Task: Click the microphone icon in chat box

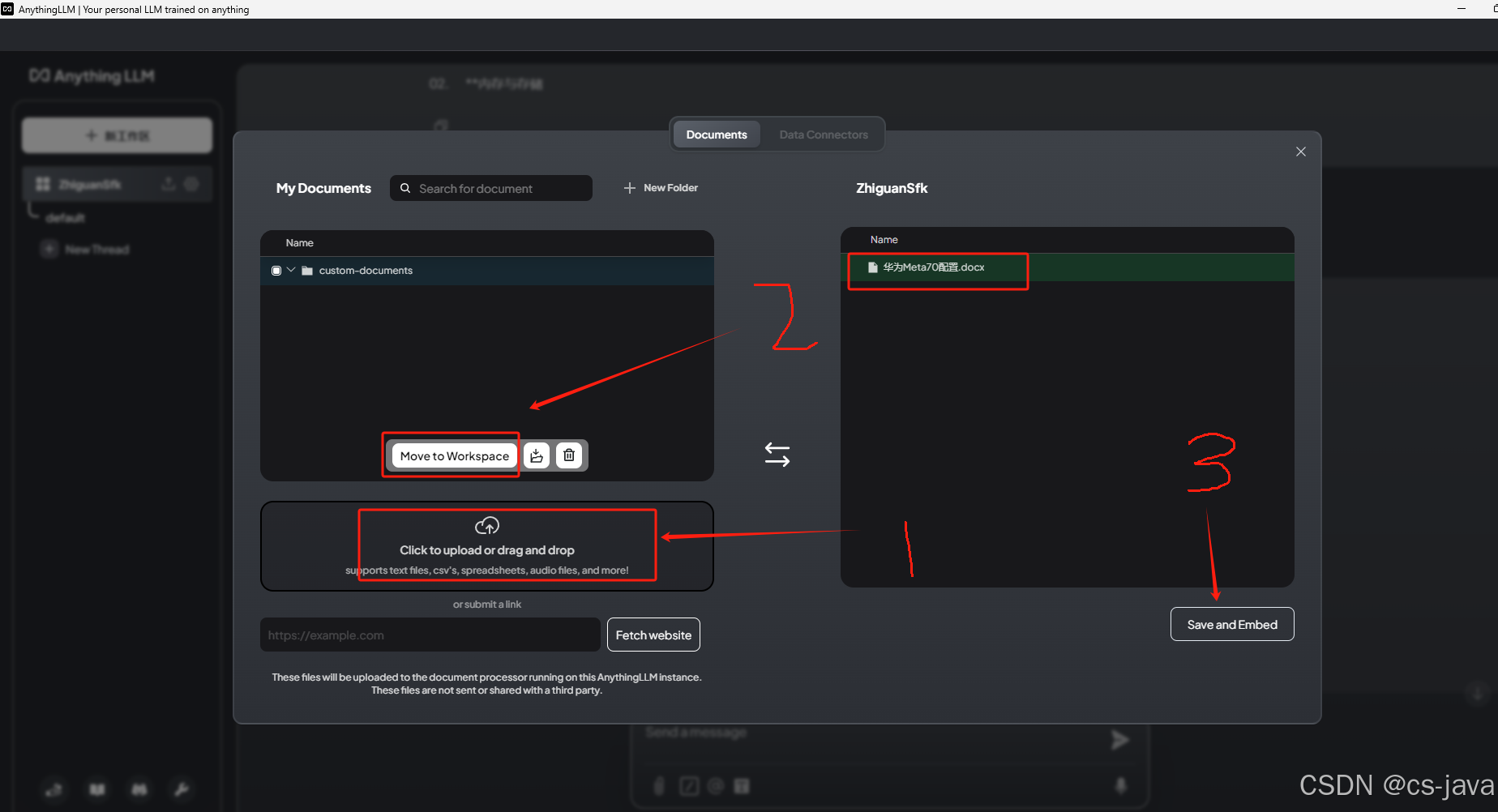Action: point(1121,785)
